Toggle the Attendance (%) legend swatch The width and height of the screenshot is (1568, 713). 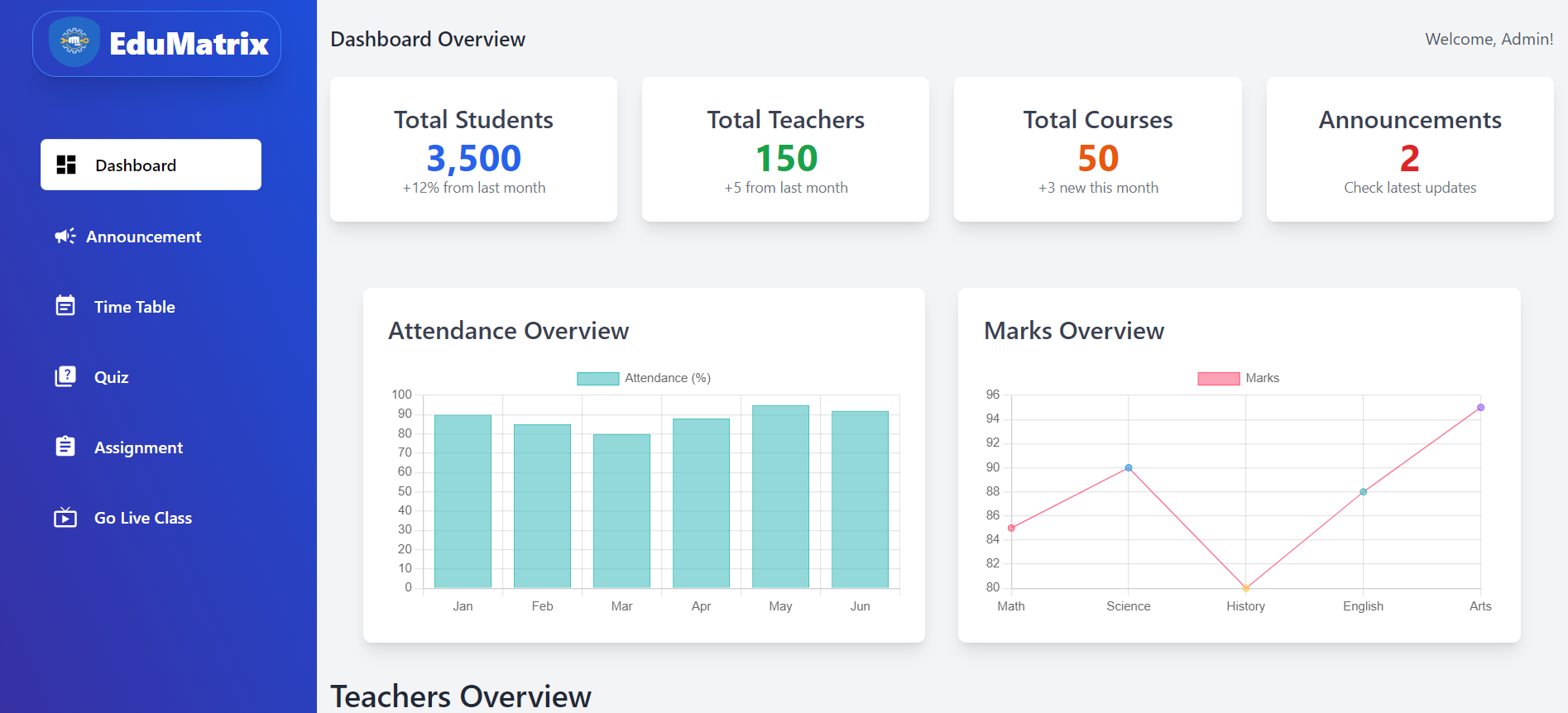(597, 379)
